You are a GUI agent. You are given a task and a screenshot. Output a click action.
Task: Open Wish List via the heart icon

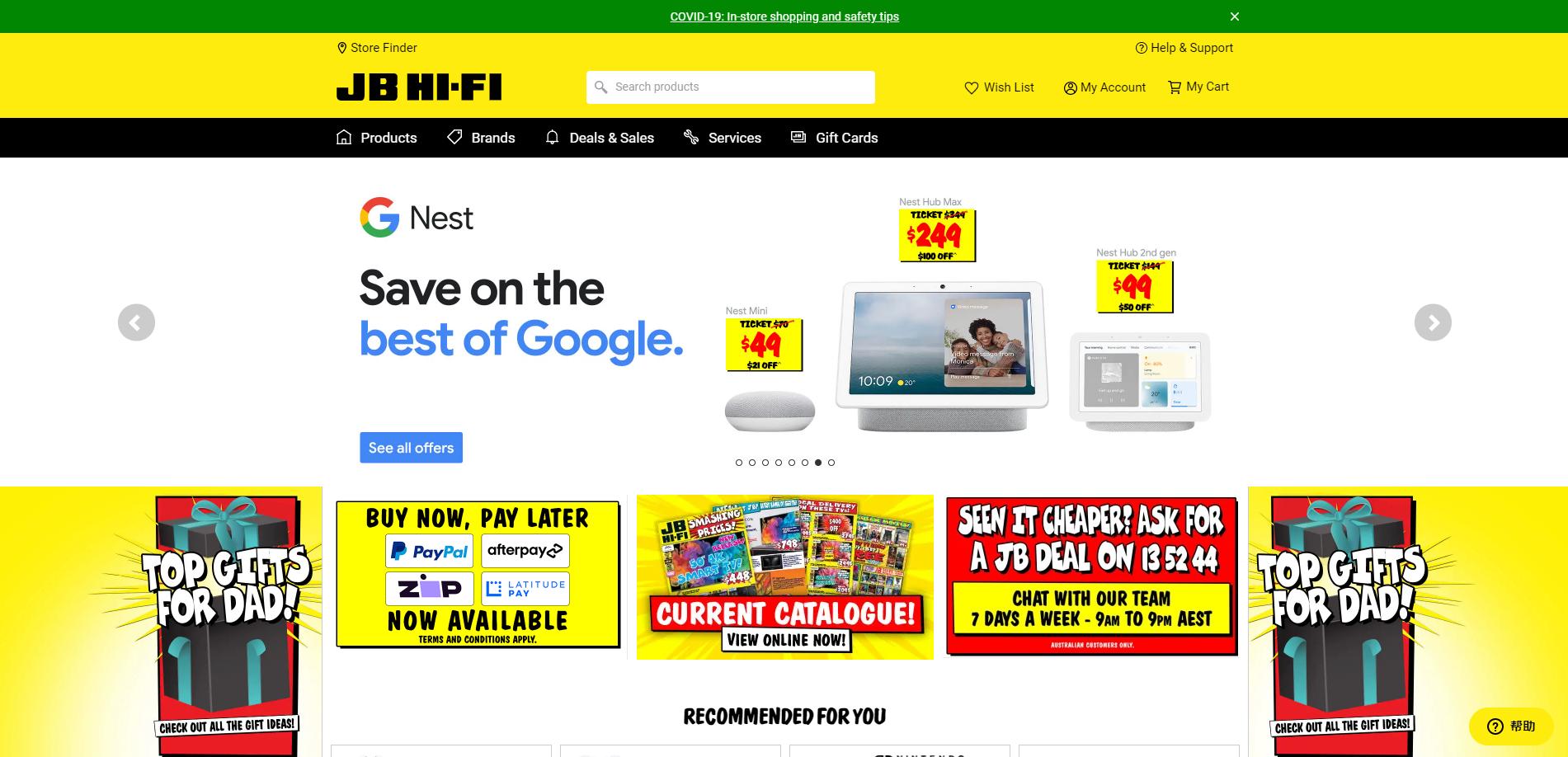pos(972,87)
